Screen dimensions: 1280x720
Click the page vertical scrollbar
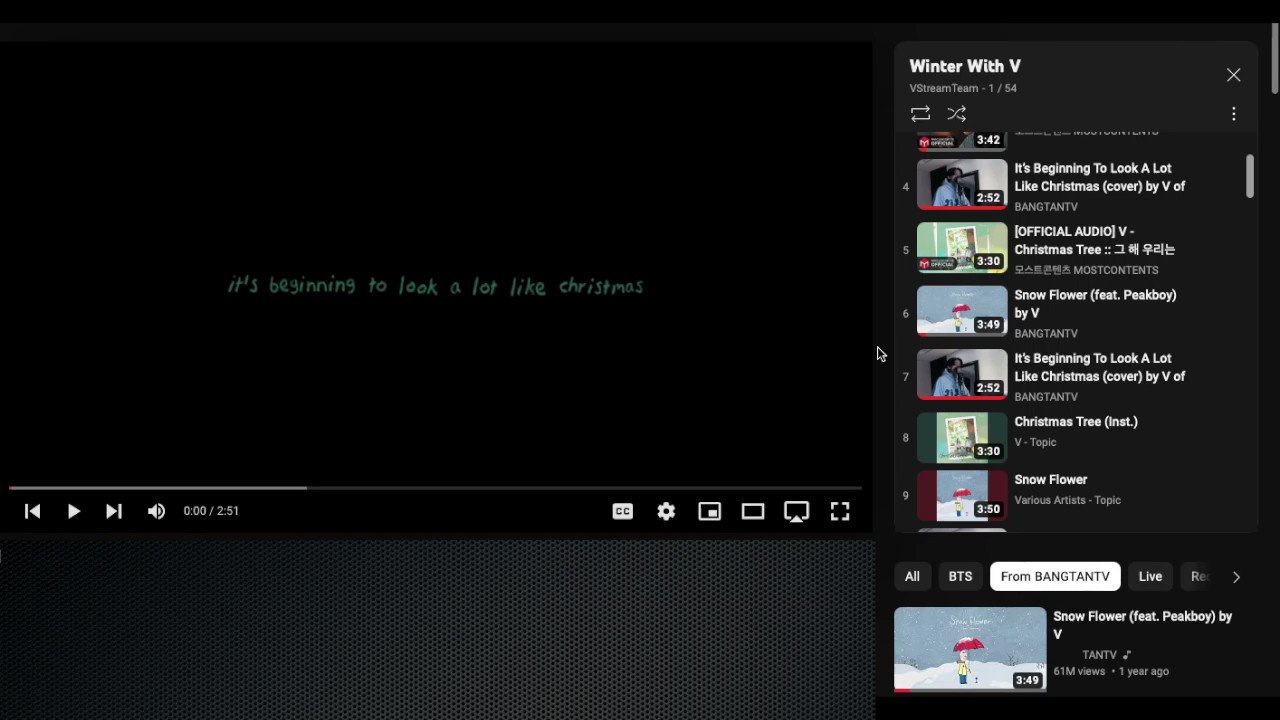click(1274, 60)
